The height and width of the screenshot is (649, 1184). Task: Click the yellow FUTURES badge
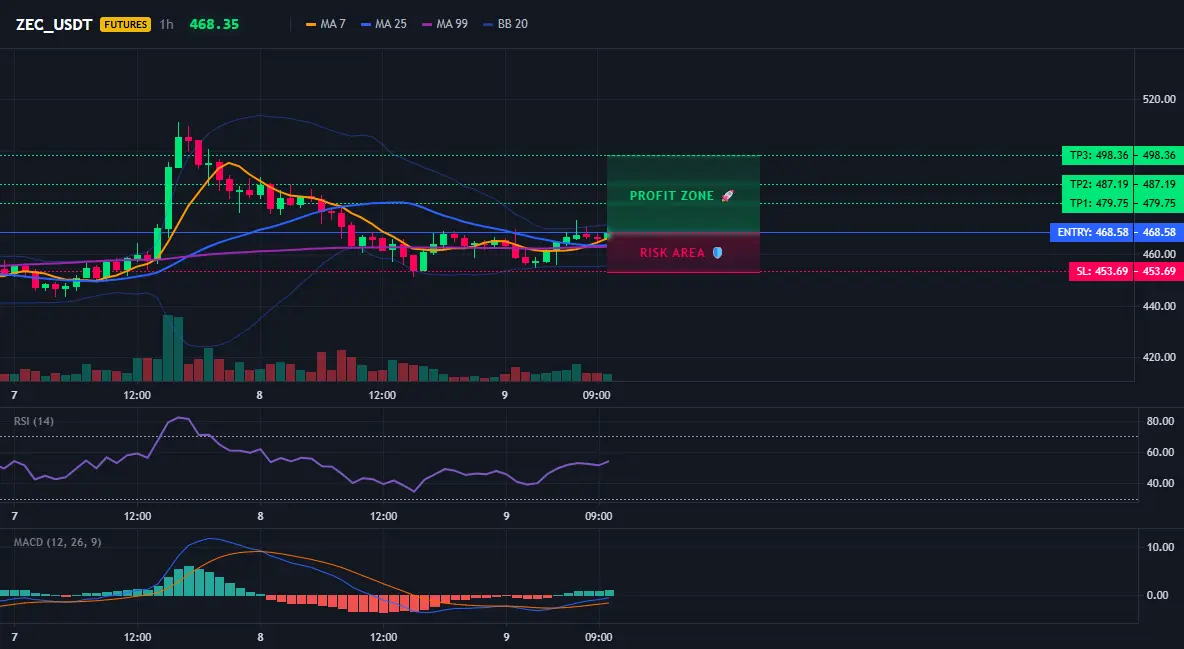[125, 24]
